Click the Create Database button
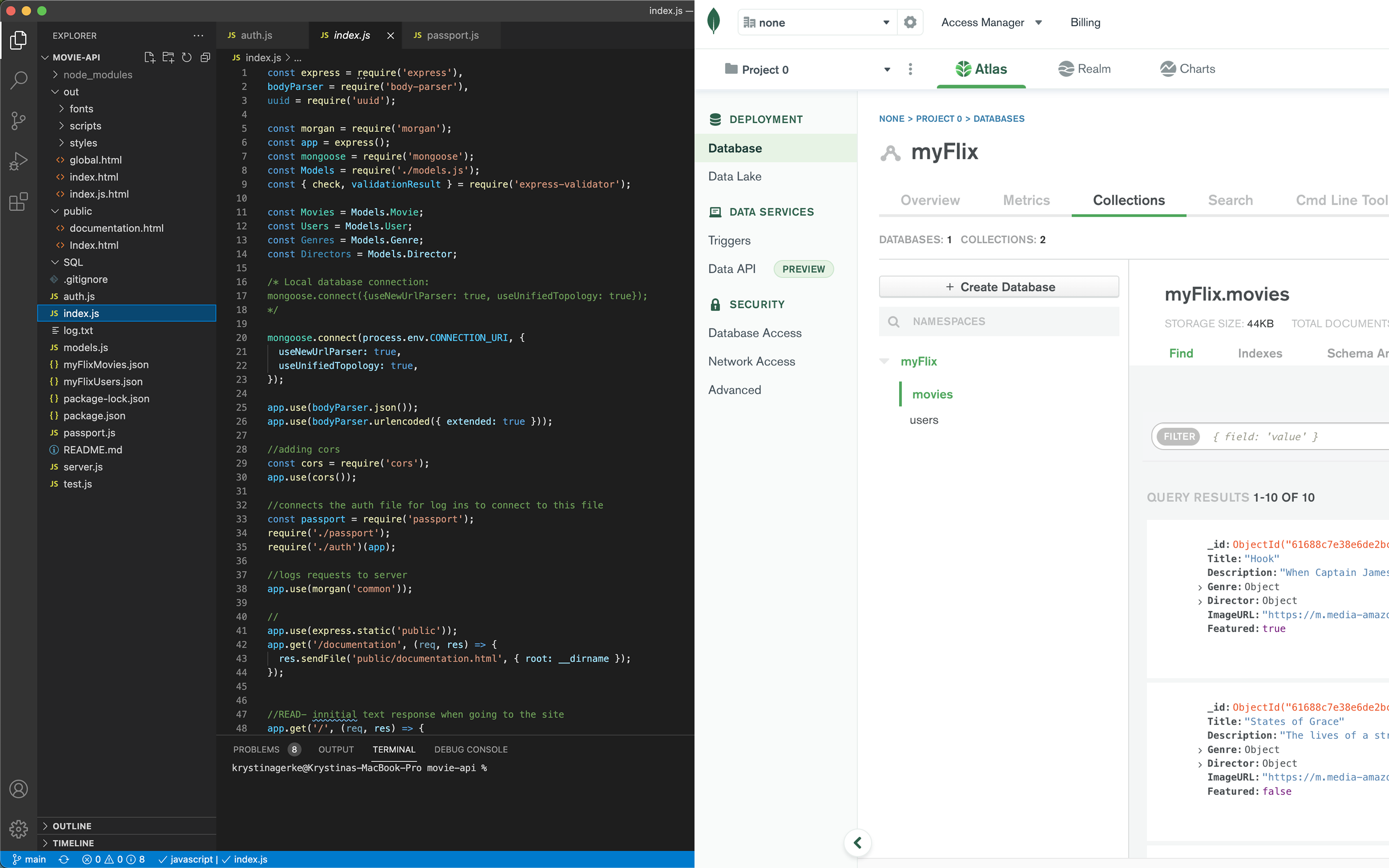 [999, 287]
